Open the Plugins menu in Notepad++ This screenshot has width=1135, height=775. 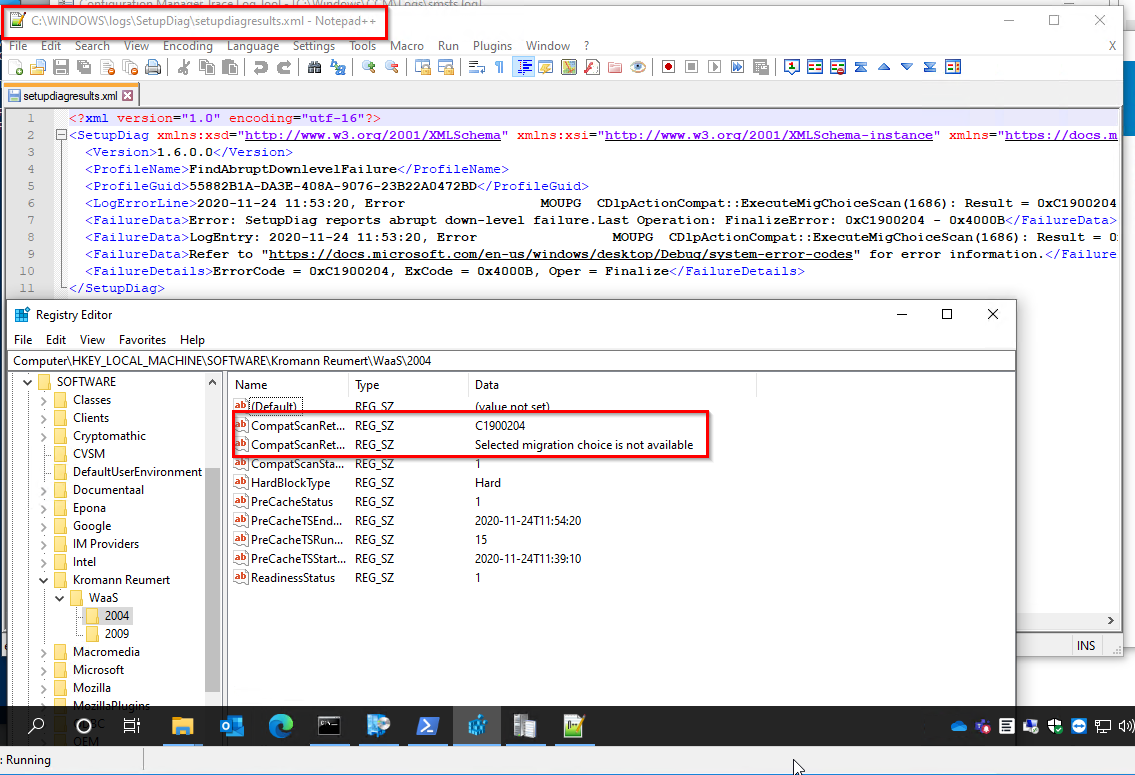[492, 46]
